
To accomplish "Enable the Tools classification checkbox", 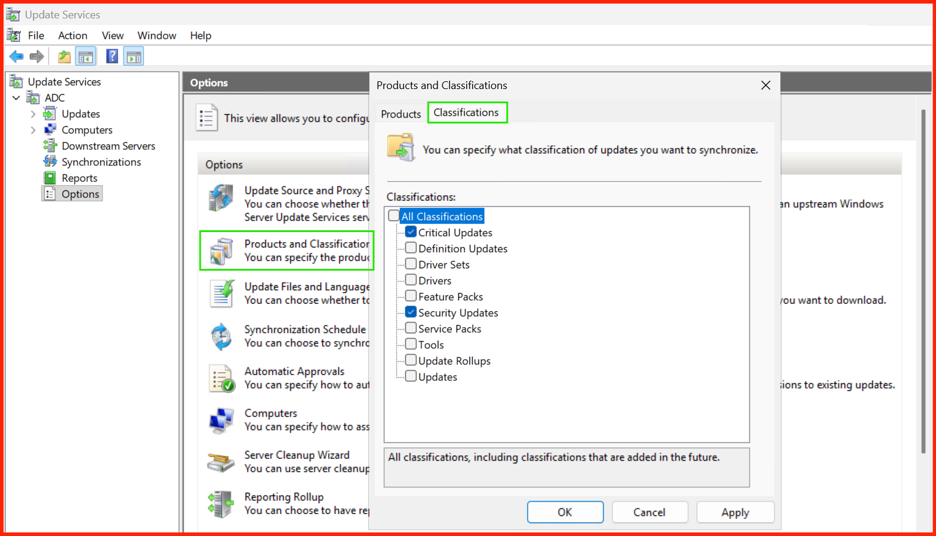I will tap(411, 344).
